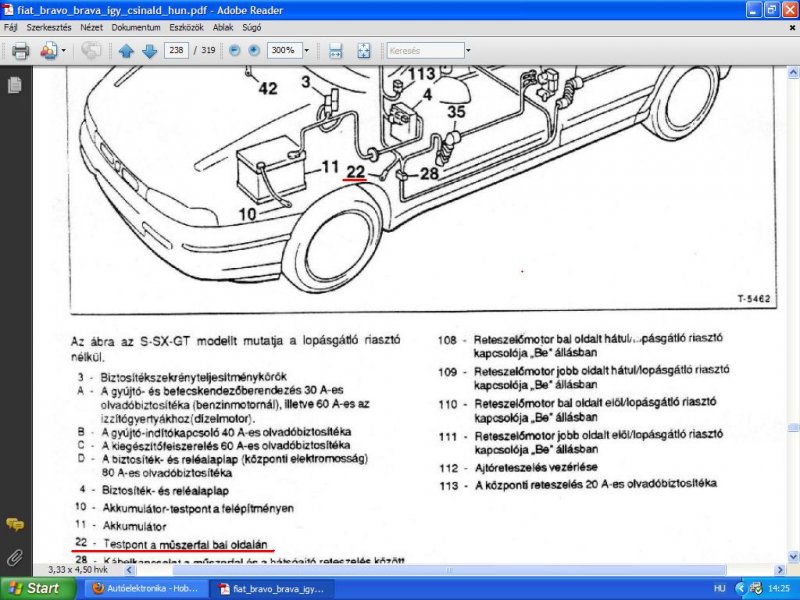Click diagram label number 113
This screenshot has height=600, width=800.
point(421,75)
